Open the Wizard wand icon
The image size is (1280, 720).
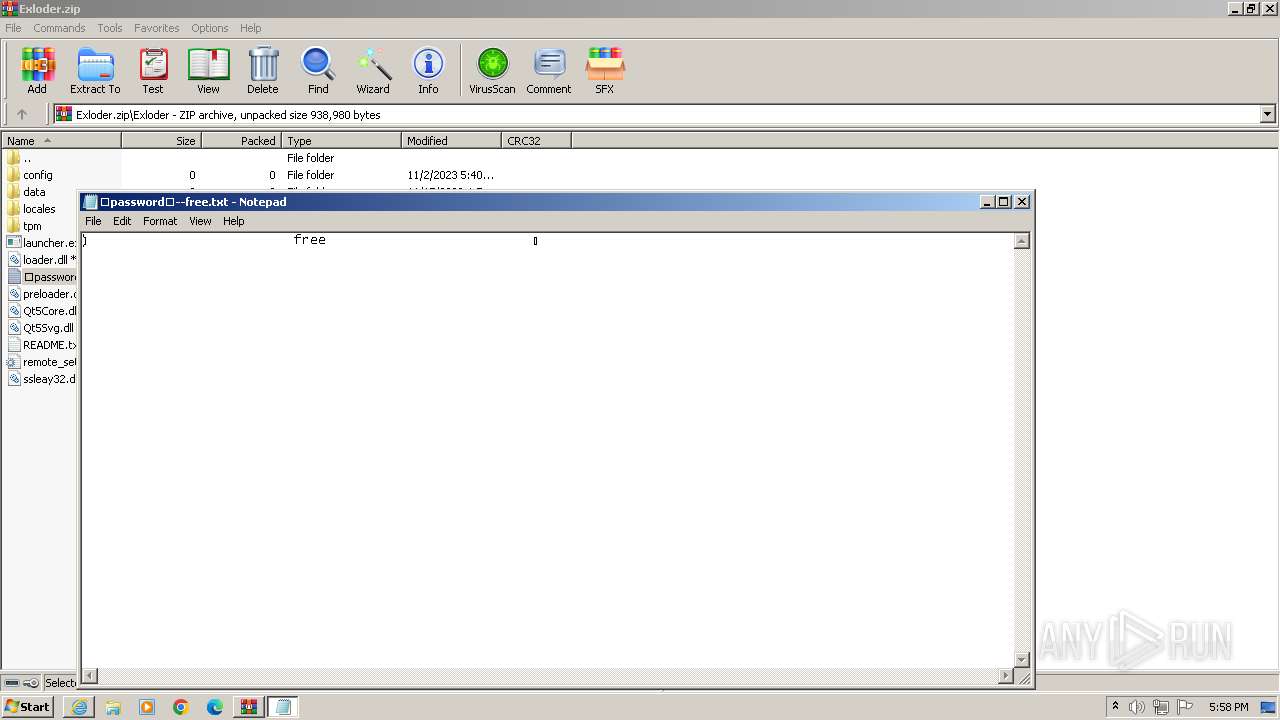coord(373,71)
